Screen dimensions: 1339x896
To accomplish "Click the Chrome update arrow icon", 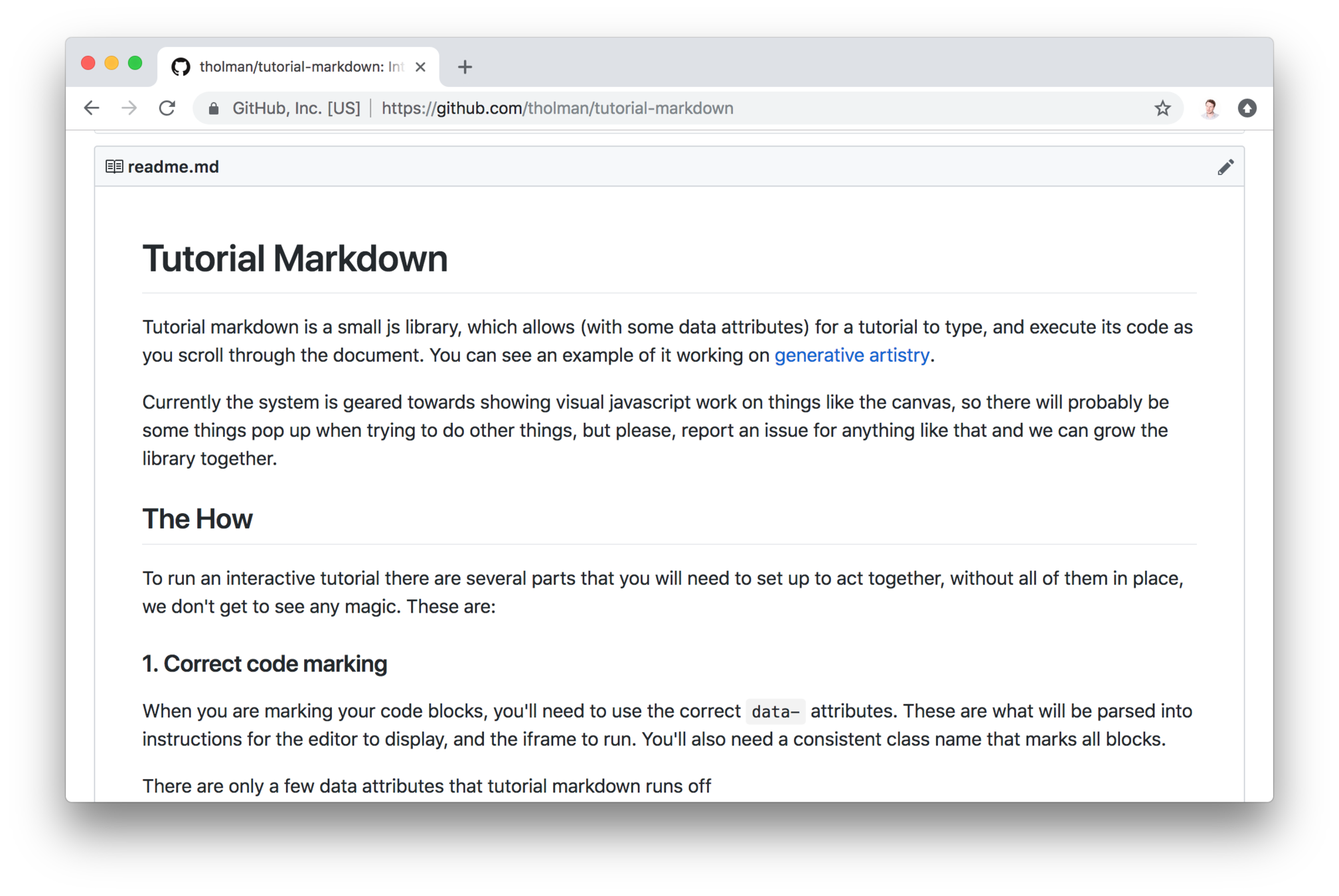I will [x=1247, y=108].
